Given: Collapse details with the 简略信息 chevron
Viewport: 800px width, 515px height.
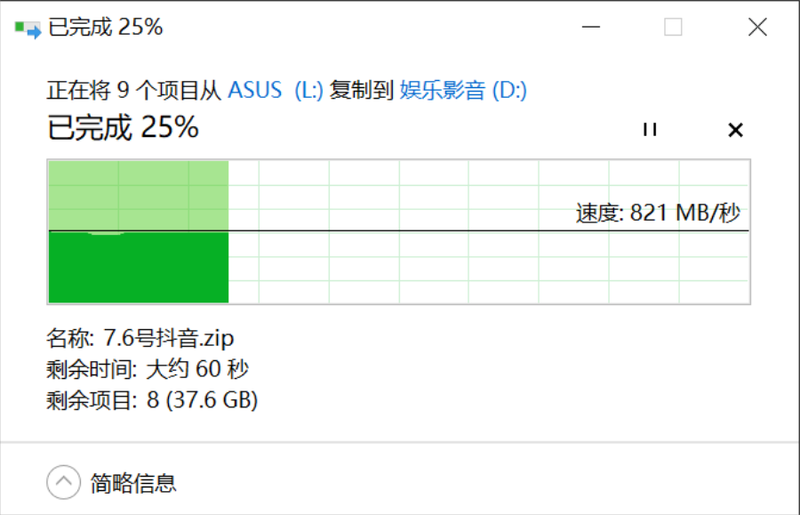Looking at the screenshot, I should pos(63,482).
